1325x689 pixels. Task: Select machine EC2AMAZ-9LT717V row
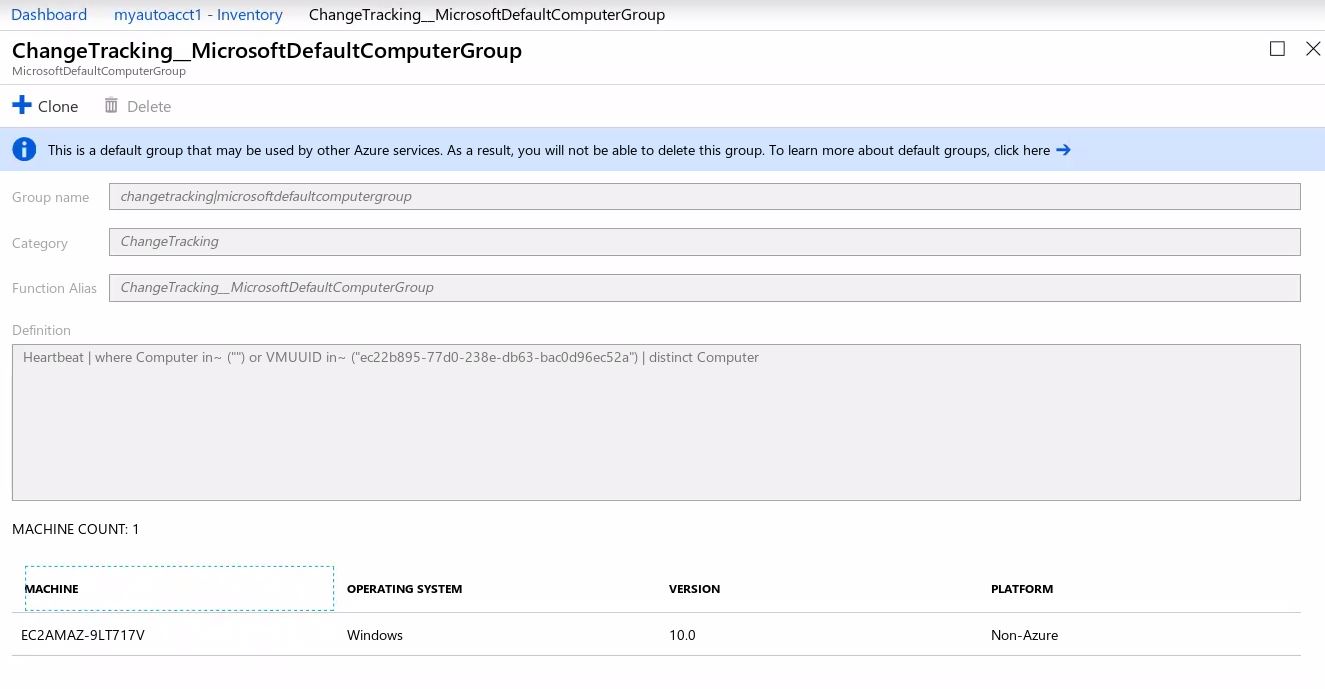pyautogui.click(x=83, y=635)
